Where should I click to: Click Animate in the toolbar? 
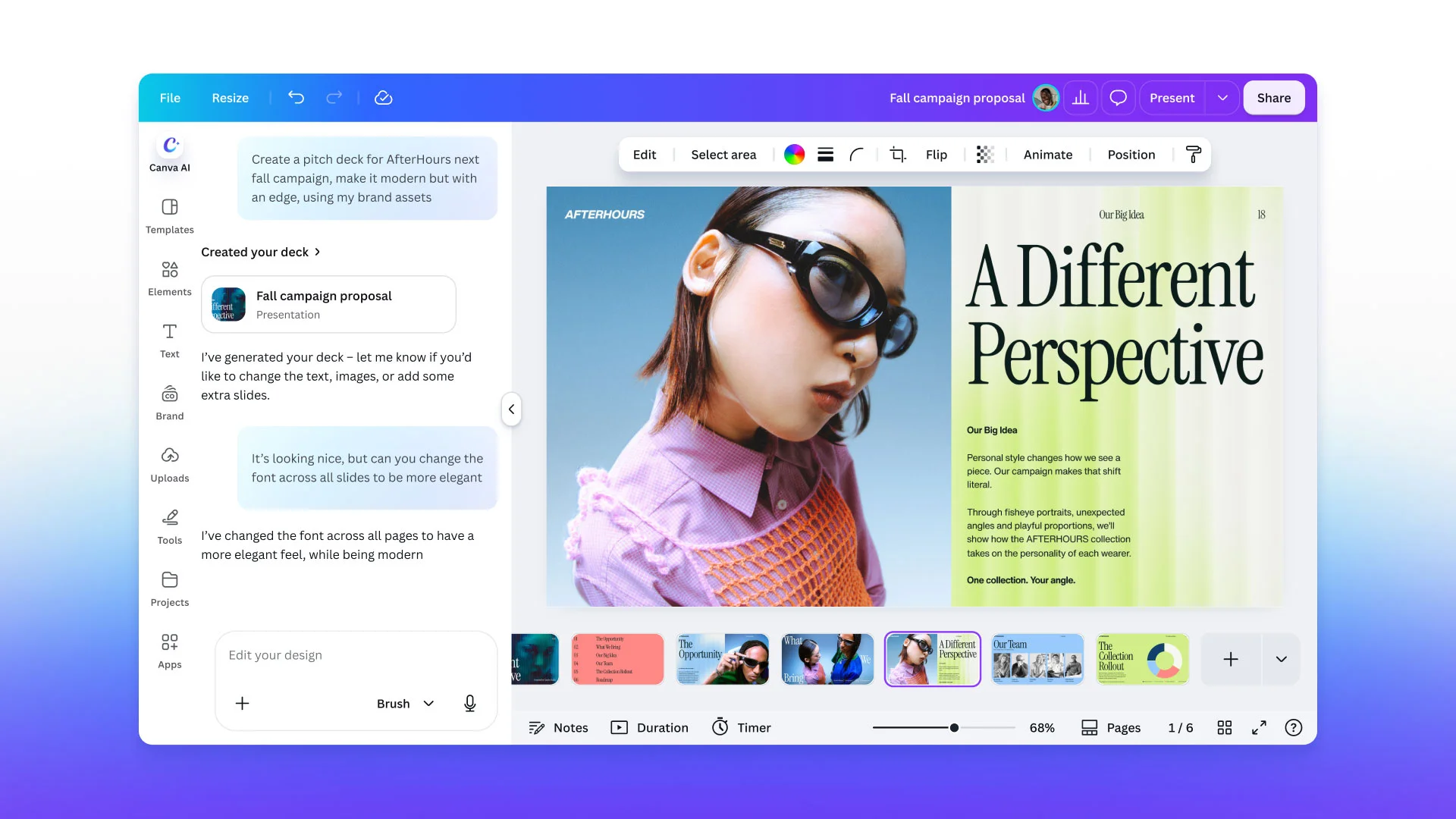[x=1048, y=155]
